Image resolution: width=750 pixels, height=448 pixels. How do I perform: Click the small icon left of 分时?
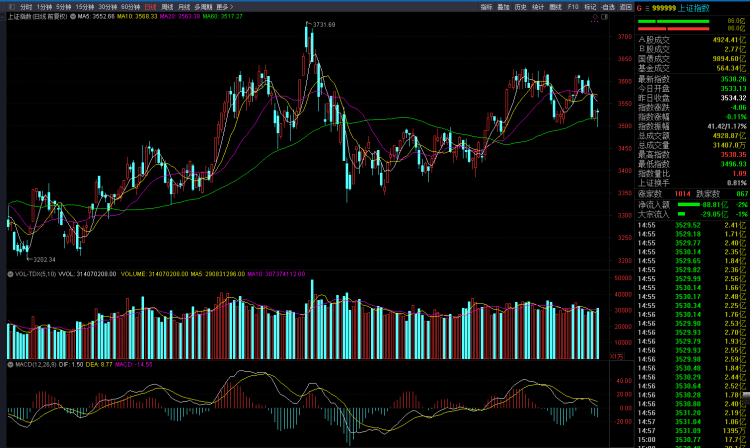[13, 6]
